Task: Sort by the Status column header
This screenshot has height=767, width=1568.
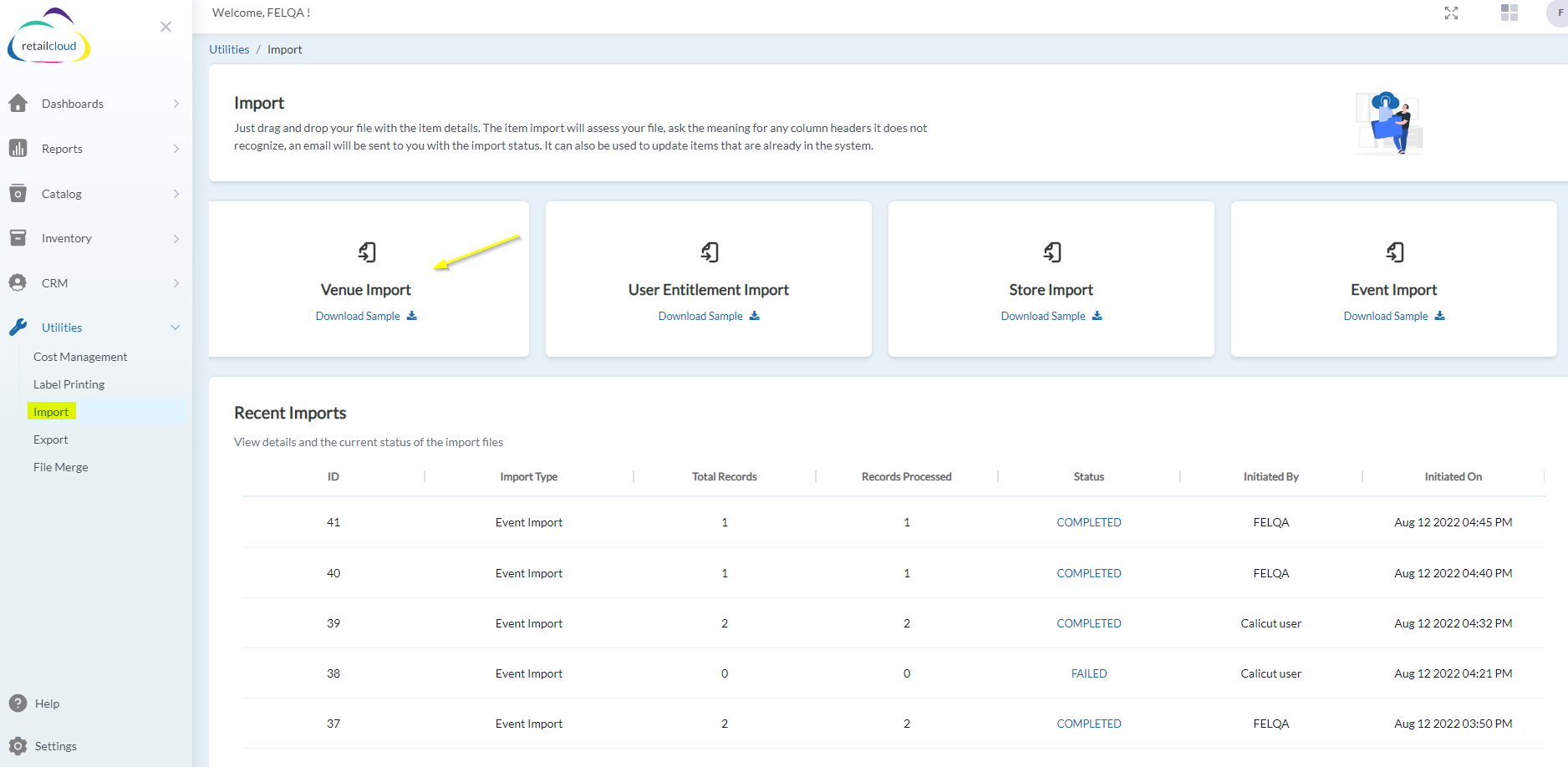Action: 1088,476
